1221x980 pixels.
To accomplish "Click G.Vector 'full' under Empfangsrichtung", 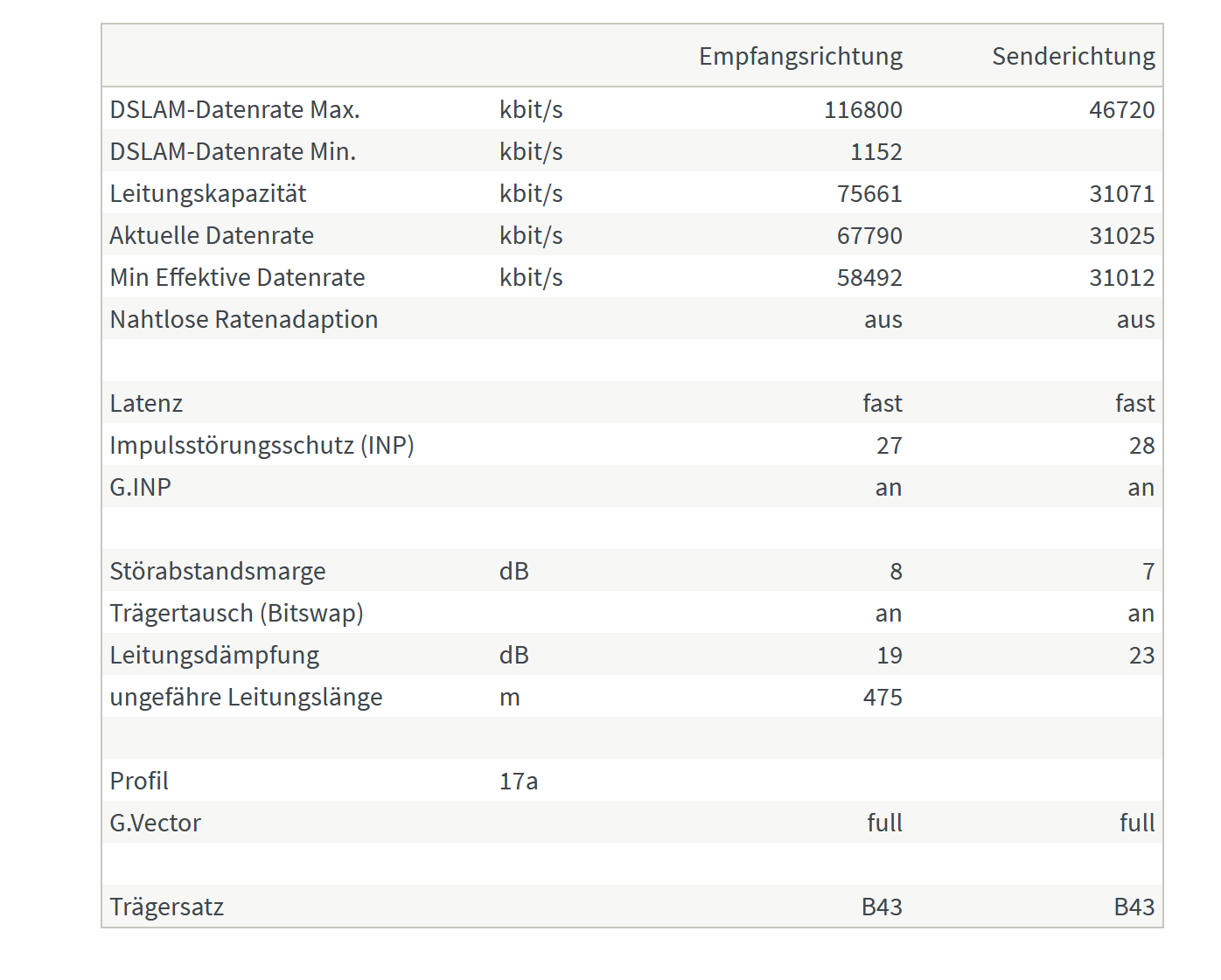I will [884, 823].
